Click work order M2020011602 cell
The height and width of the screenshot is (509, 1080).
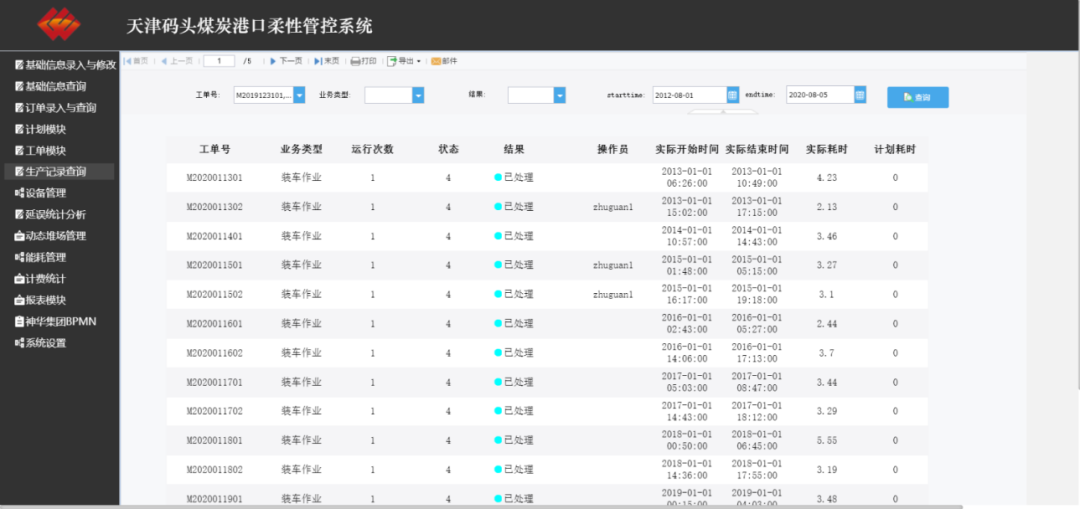[215, 353]
